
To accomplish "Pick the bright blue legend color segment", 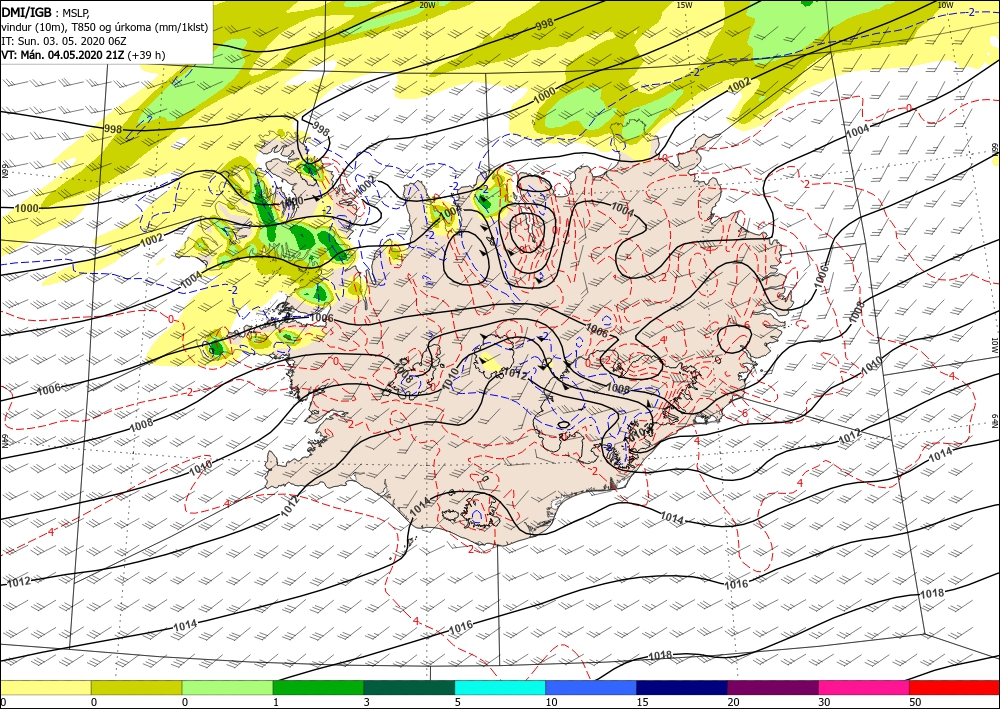I will [x=591, y=688].
